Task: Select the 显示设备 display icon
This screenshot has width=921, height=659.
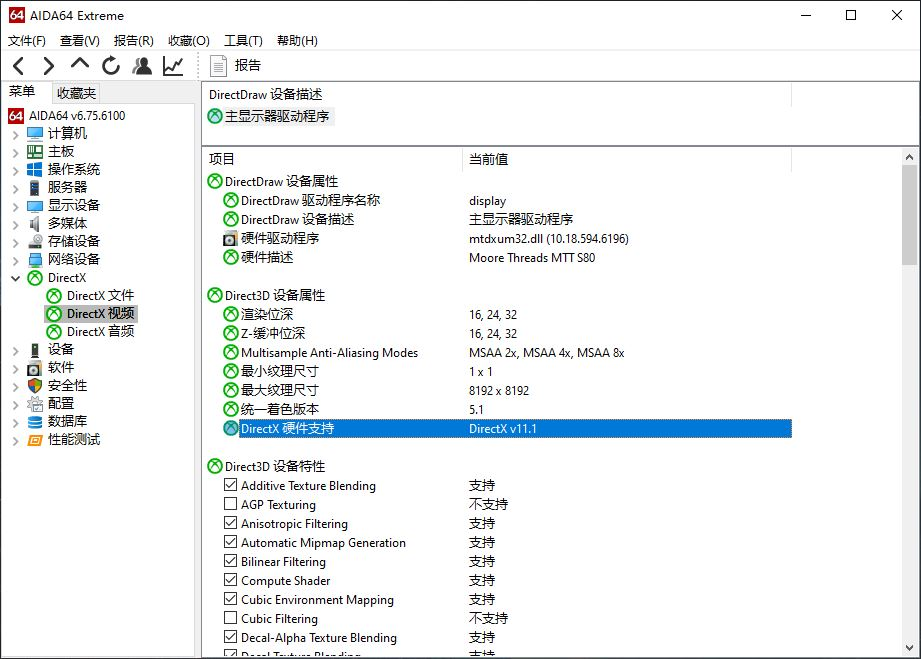Action: [x=35, y=206]
